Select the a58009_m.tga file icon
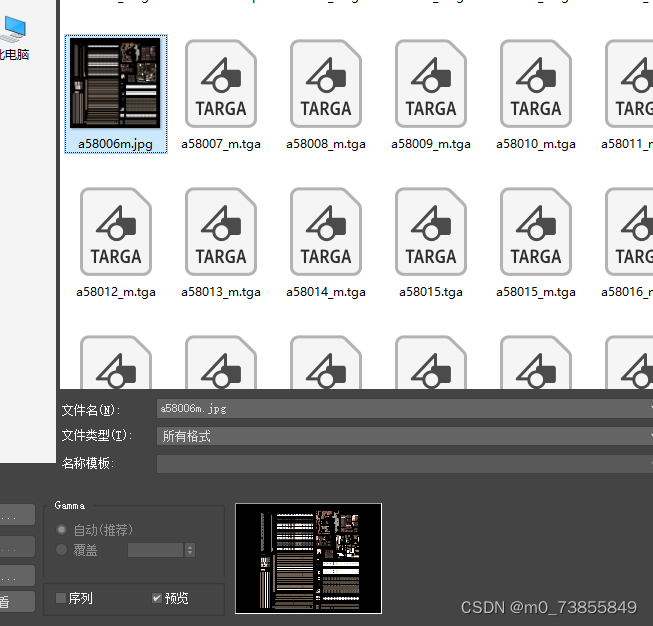 tap(431, 83)
